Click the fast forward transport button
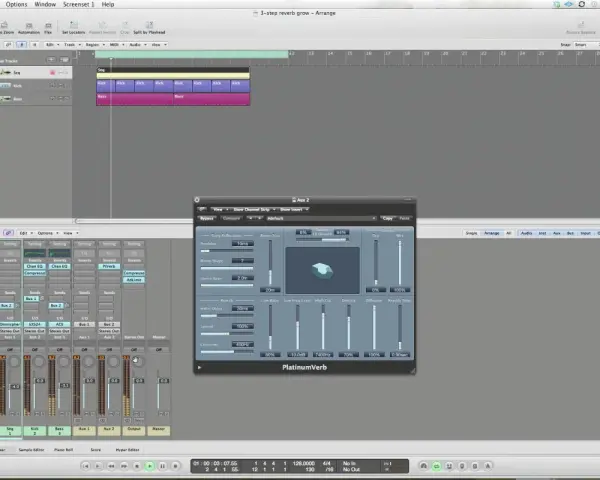600x480 pixels. point(124,466)
